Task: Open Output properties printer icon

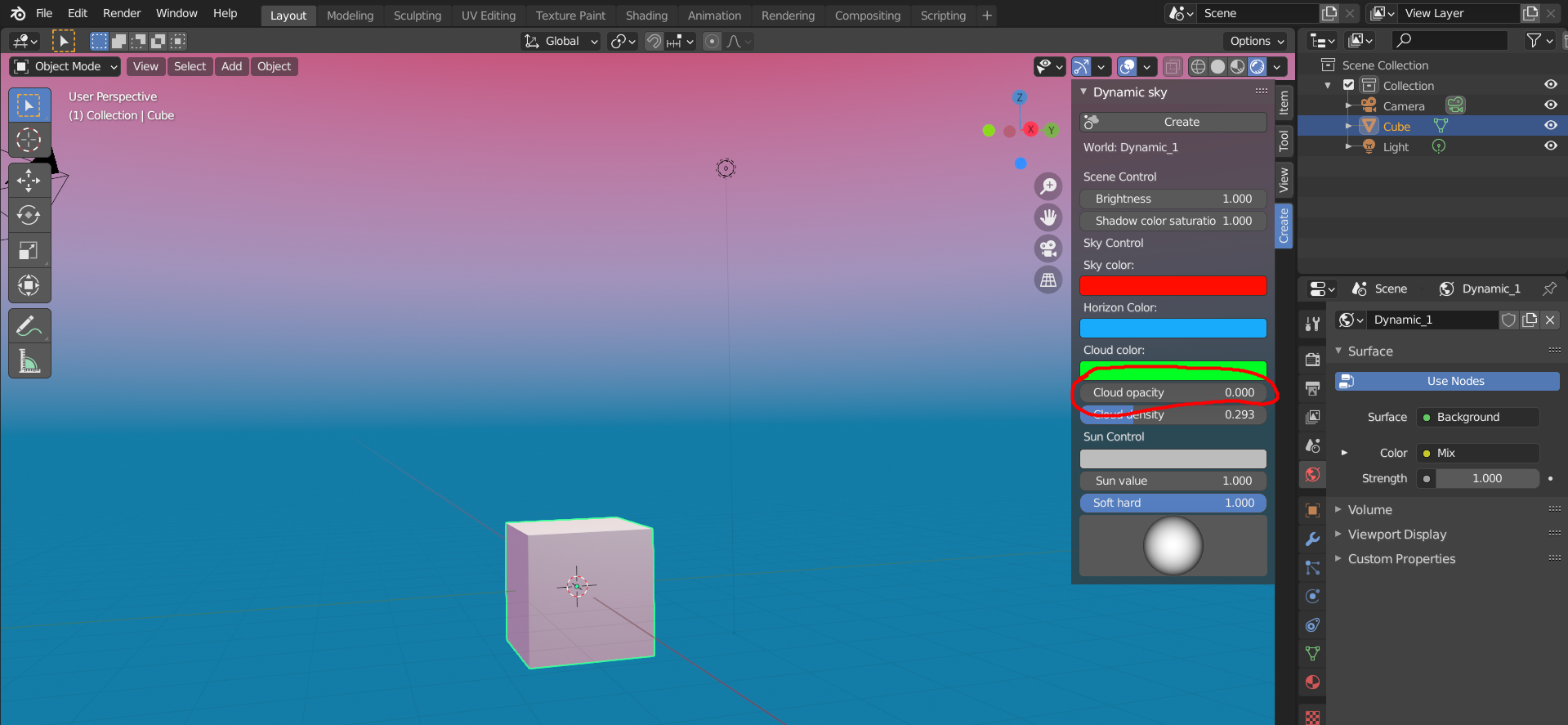Action: click(x=1312, y=388)
